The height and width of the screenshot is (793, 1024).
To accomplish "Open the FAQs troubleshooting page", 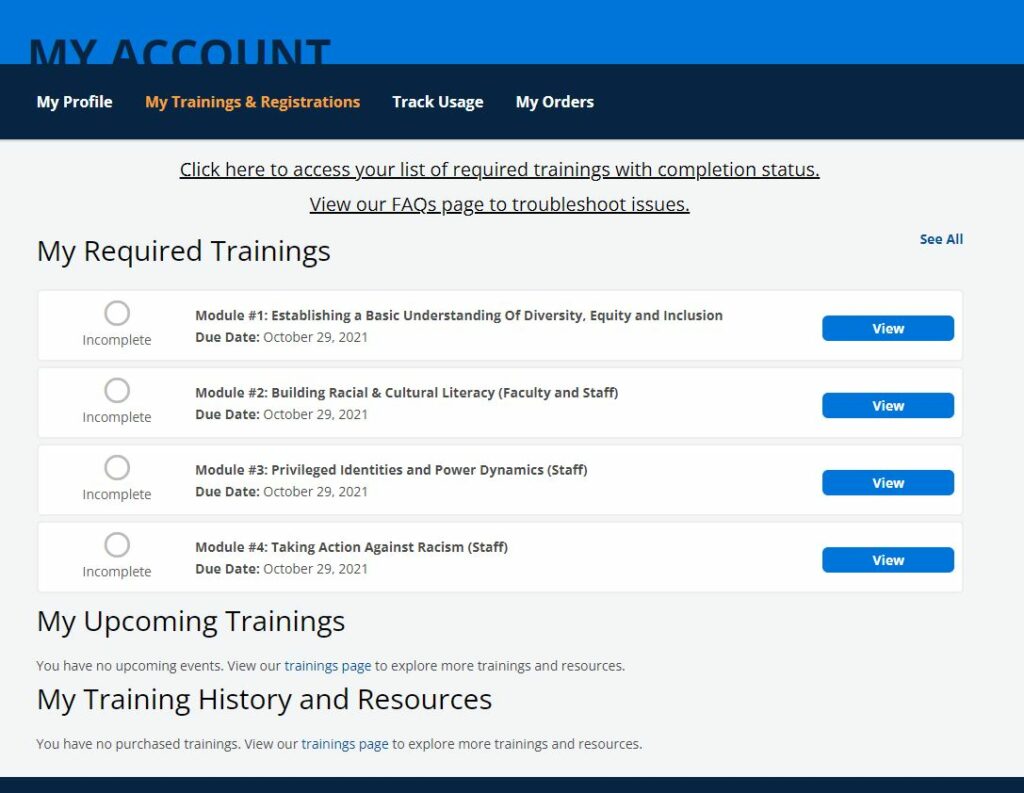I will [498, 204].
